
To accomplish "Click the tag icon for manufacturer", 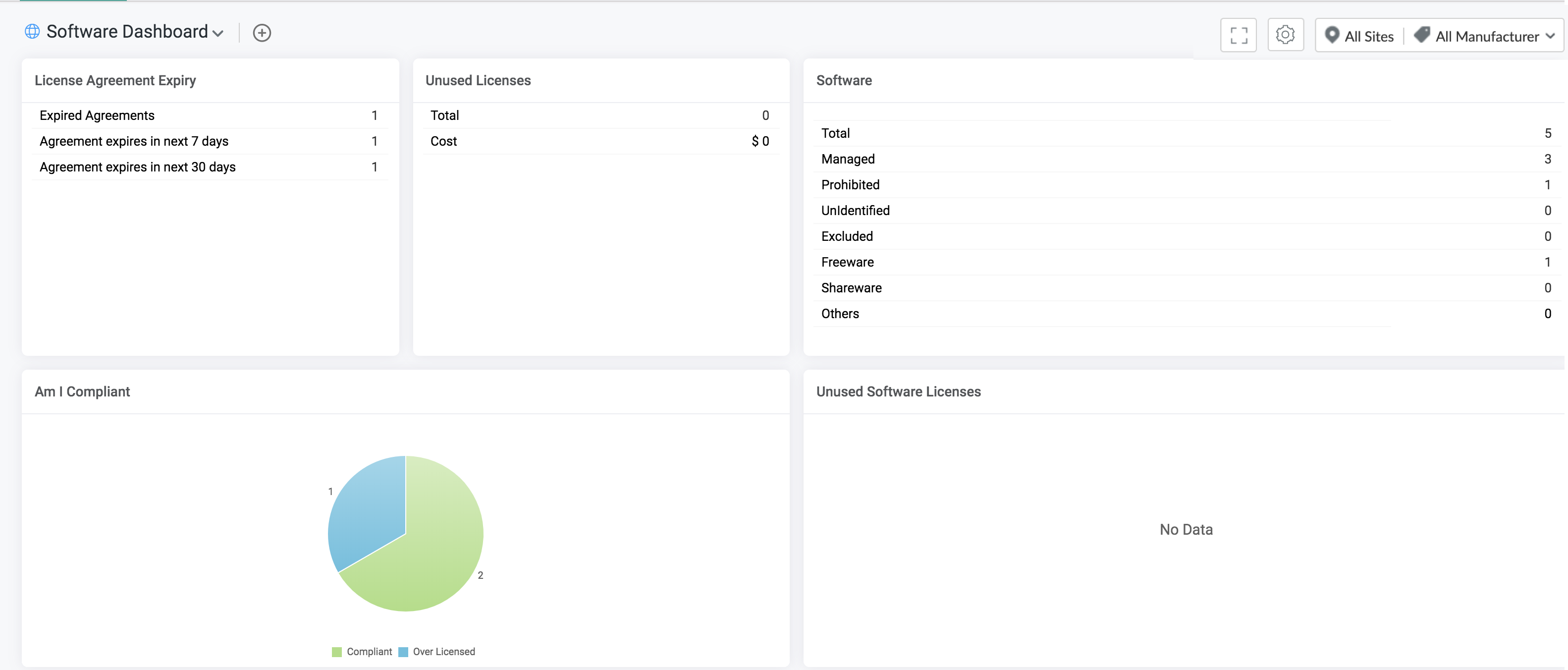I will coord(1422,35).
